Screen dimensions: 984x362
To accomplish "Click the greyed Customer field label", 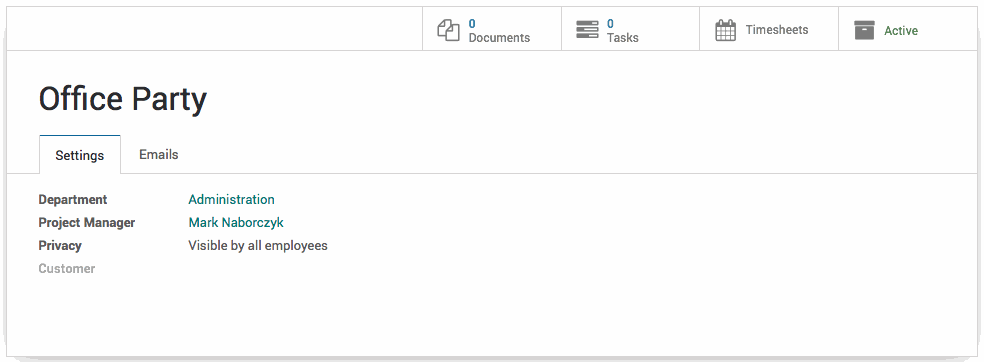I will pyautogui.click(x=67, y=269).
